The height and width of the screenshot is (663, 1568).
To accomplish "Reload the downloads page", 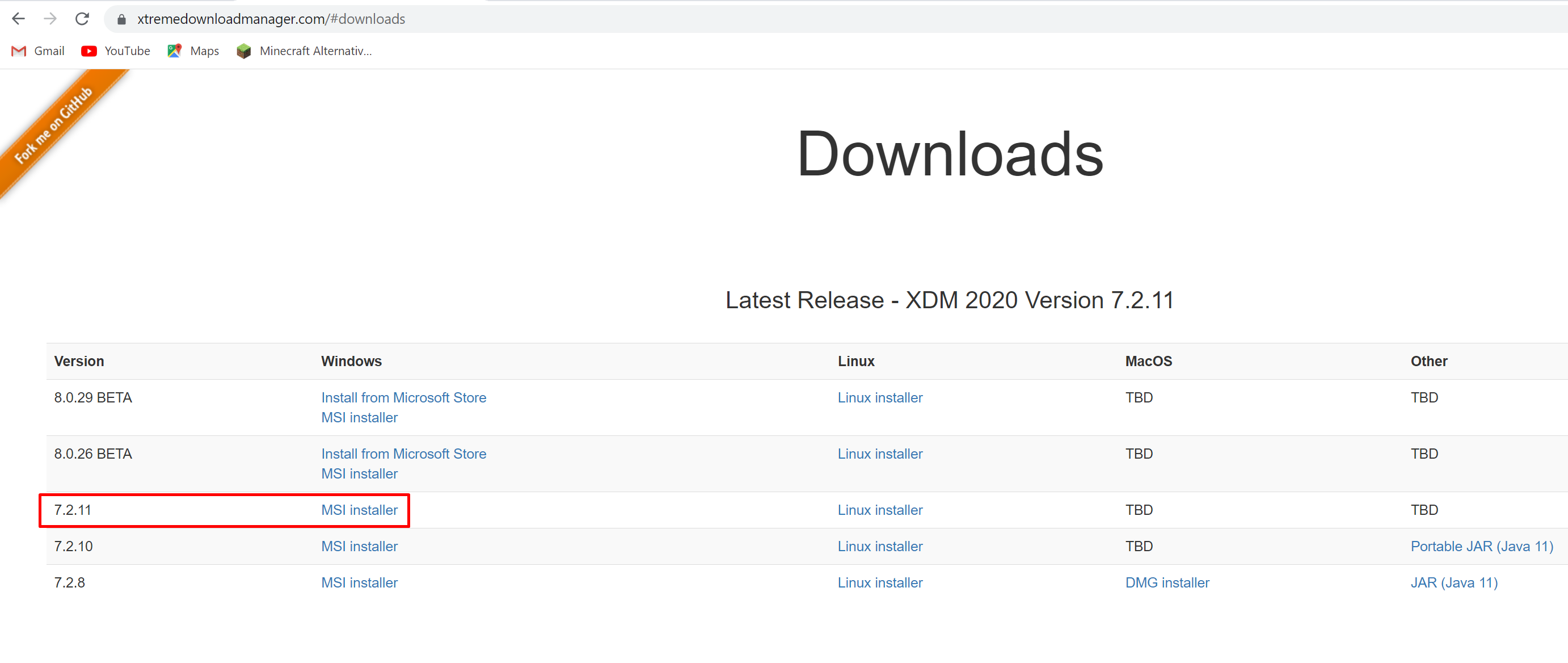I will 82,19.
